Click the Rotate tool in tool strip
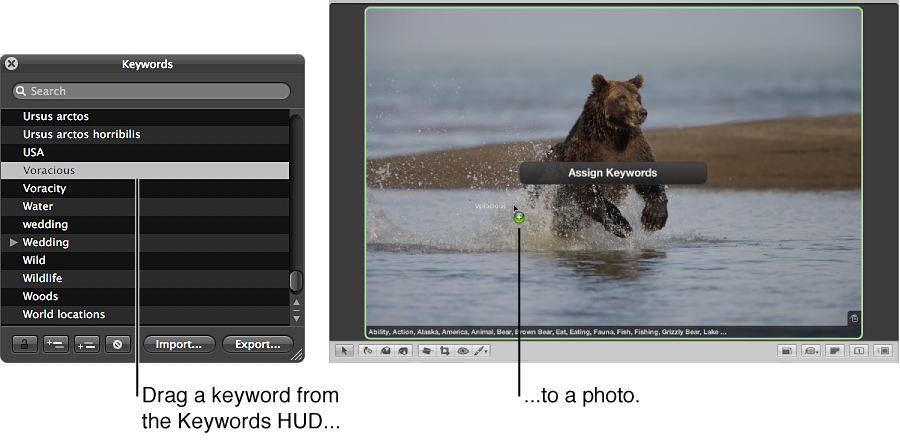 368,351
